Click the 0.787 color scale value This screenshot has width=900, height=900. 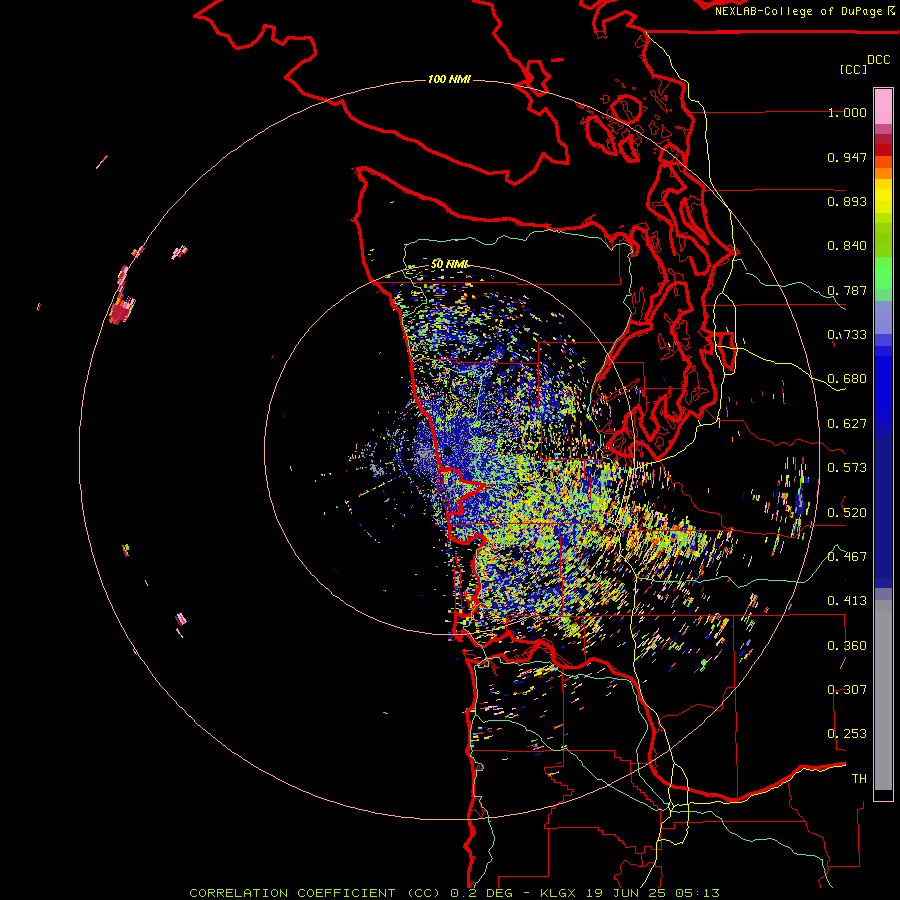pos(847,290)
